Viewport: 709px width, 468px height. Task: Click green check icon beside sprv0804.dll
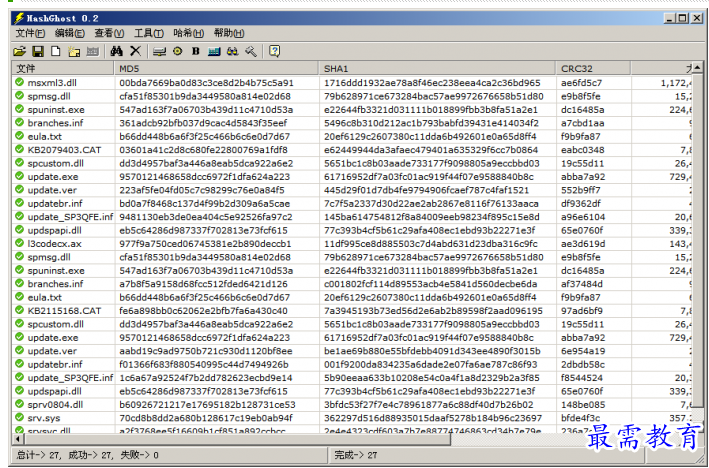19,404
